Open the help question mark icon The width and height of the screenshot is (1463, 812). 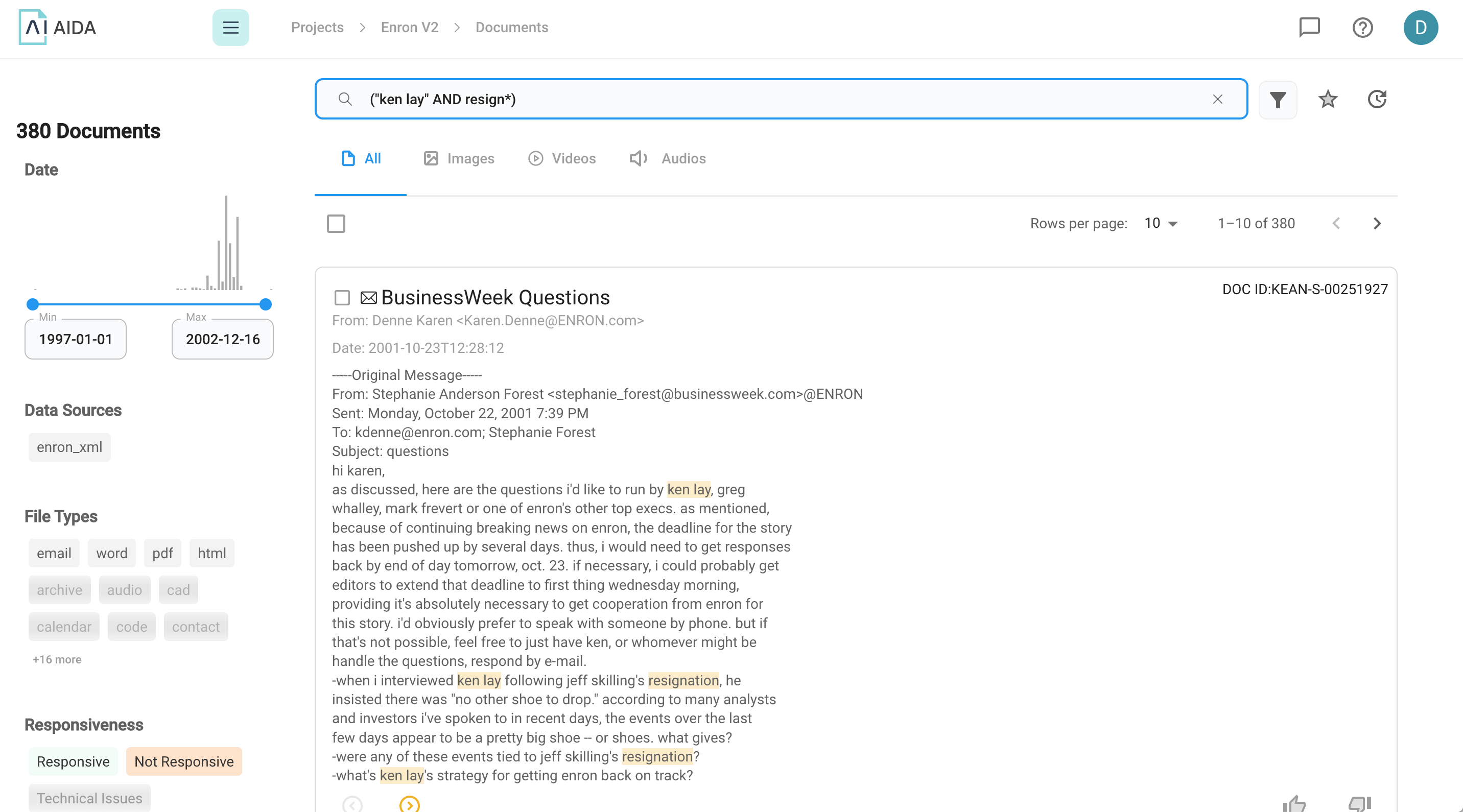coord(1362,27)
